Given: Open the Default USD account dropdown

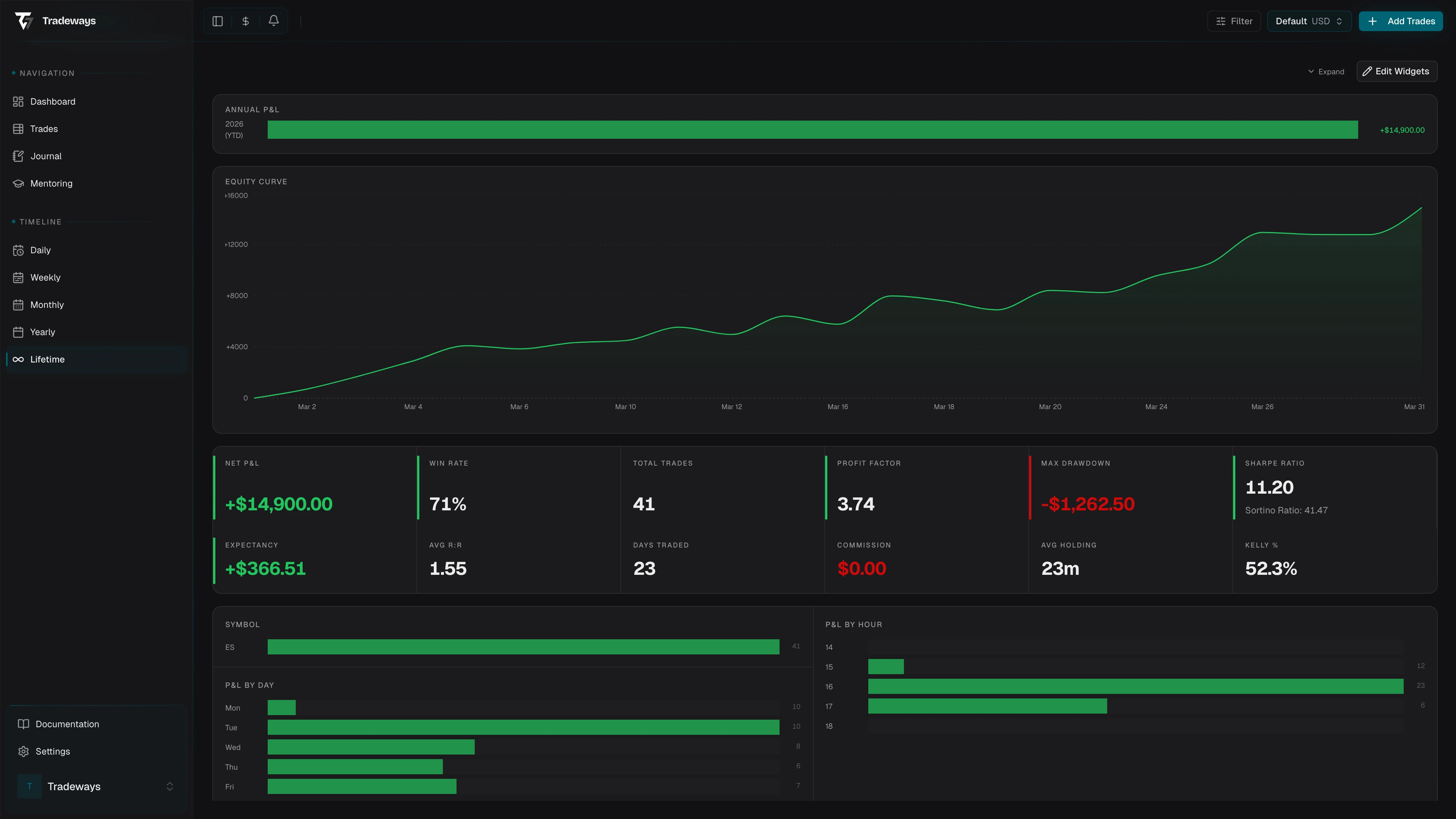Looking at the screenshot, I should click(1309, 21).
